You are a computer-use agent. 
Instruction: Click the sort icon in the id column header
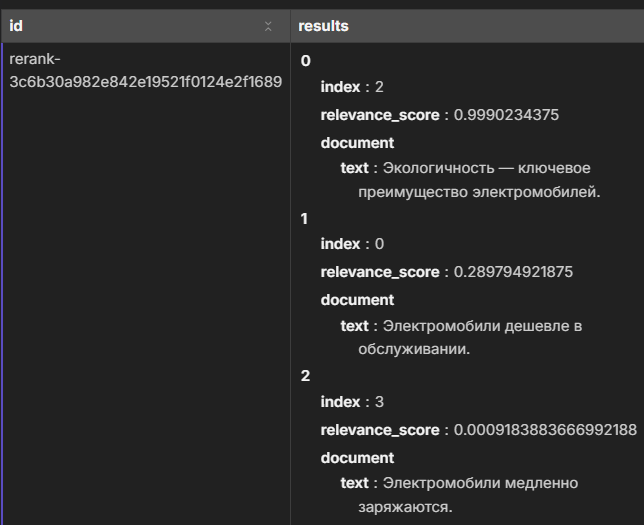[268, 27]
